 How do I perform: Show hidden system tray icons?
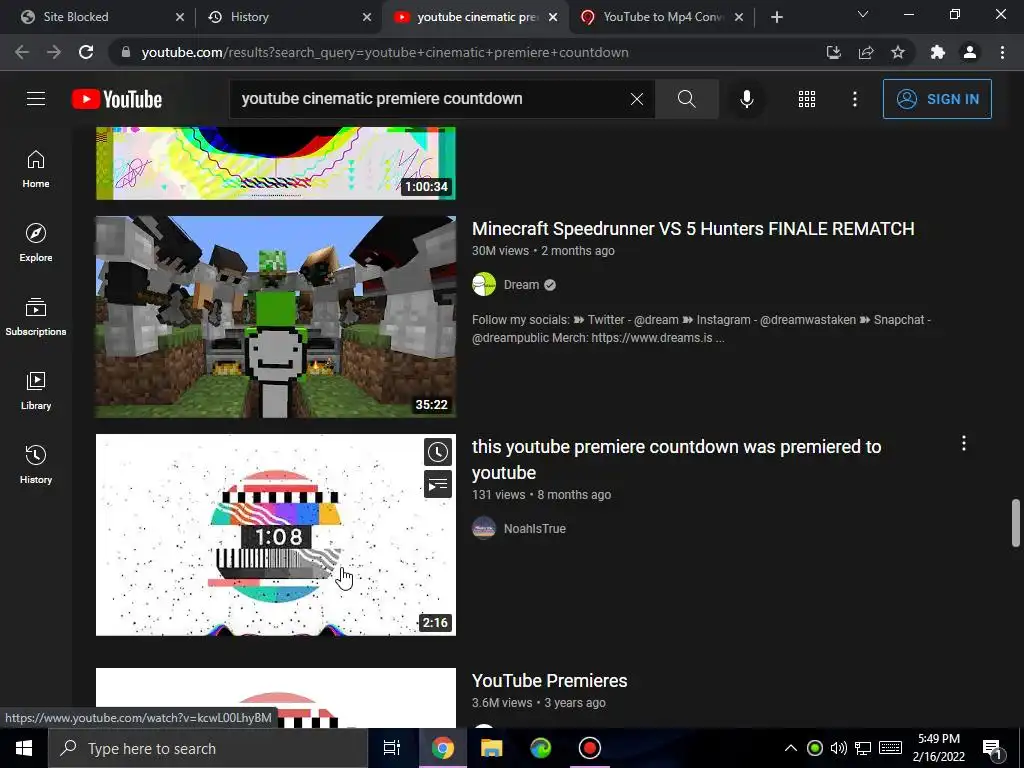click(790, 748)
